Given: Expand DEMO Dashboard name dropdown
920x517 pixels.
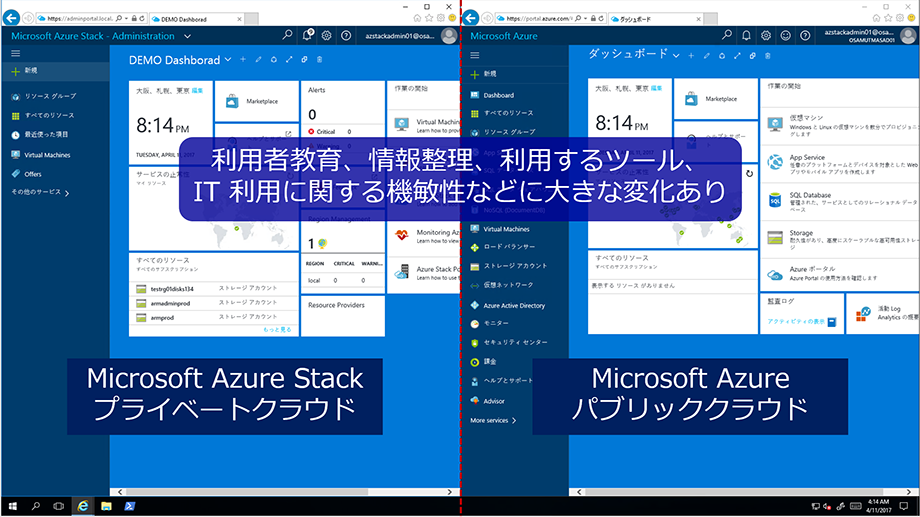Looking at the screenshot, I should click(x=228, y=60).
